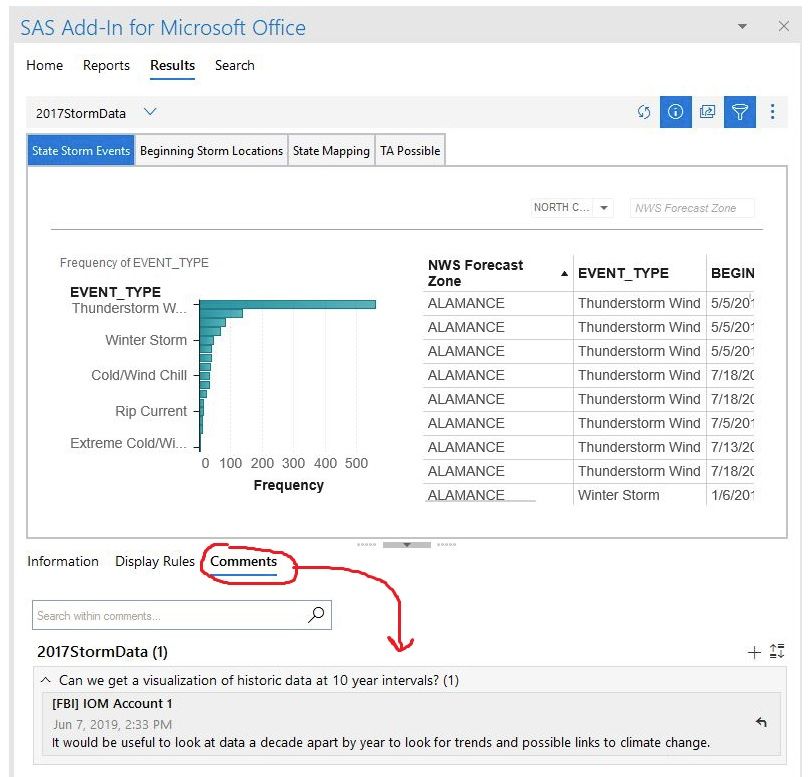Click the insert/export report icon

(707, 112)
